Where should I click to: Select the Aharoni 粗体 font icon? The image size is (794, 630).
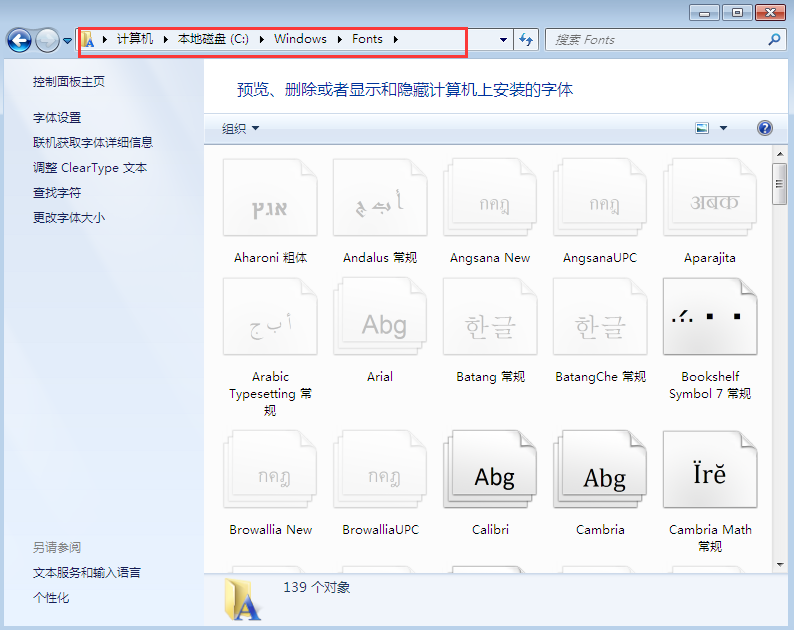click(x=270, y=198)
